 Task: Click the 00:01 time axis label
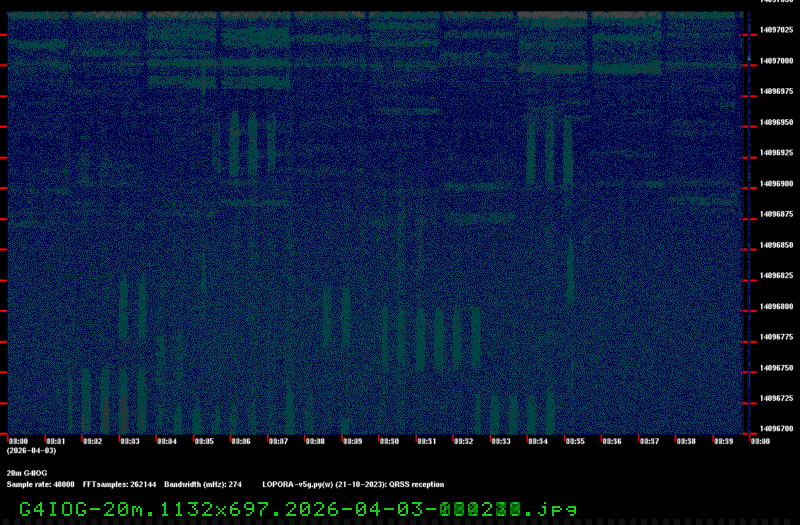(56, 441)
